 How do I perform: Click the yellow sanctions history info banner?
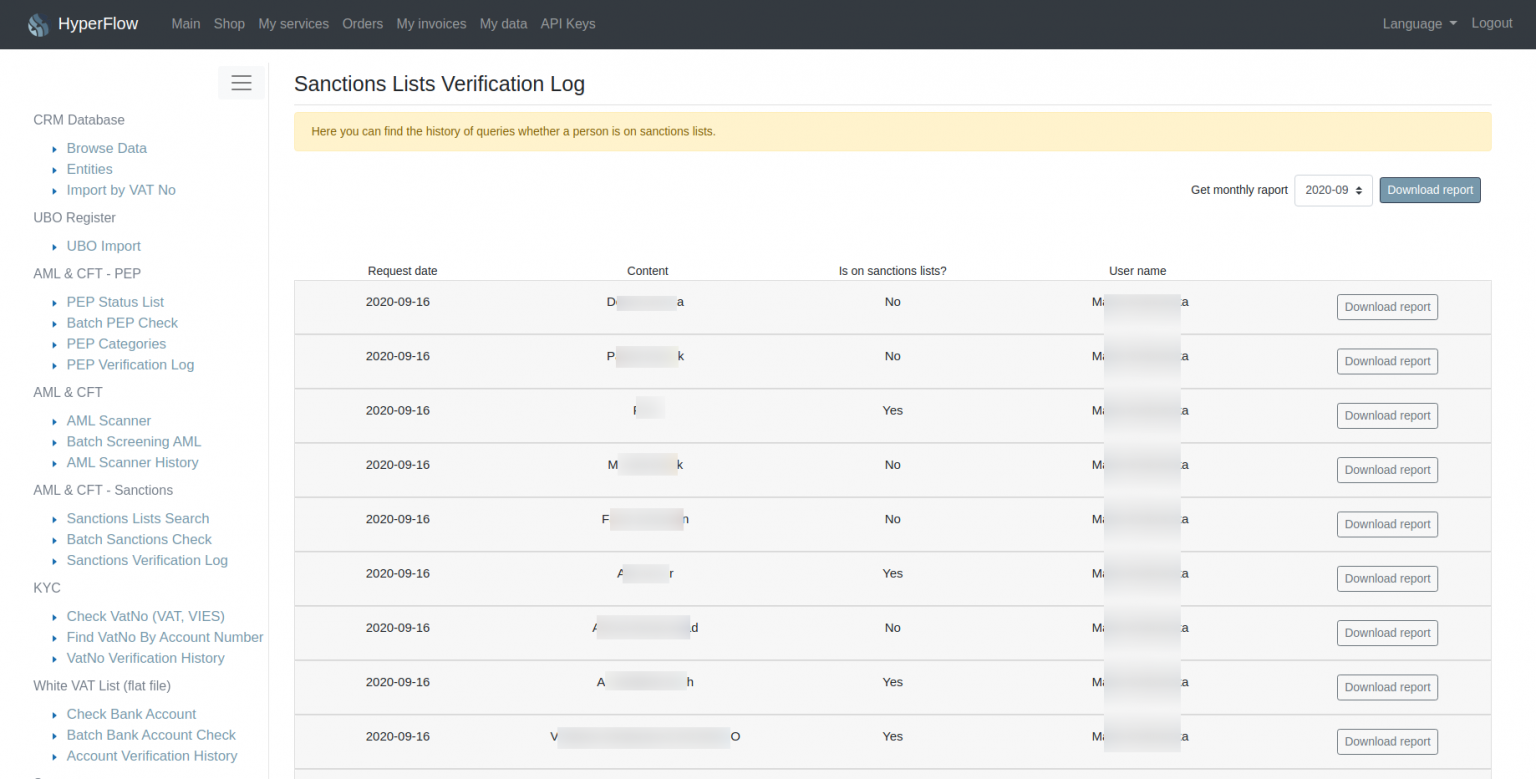coord(892,131)
